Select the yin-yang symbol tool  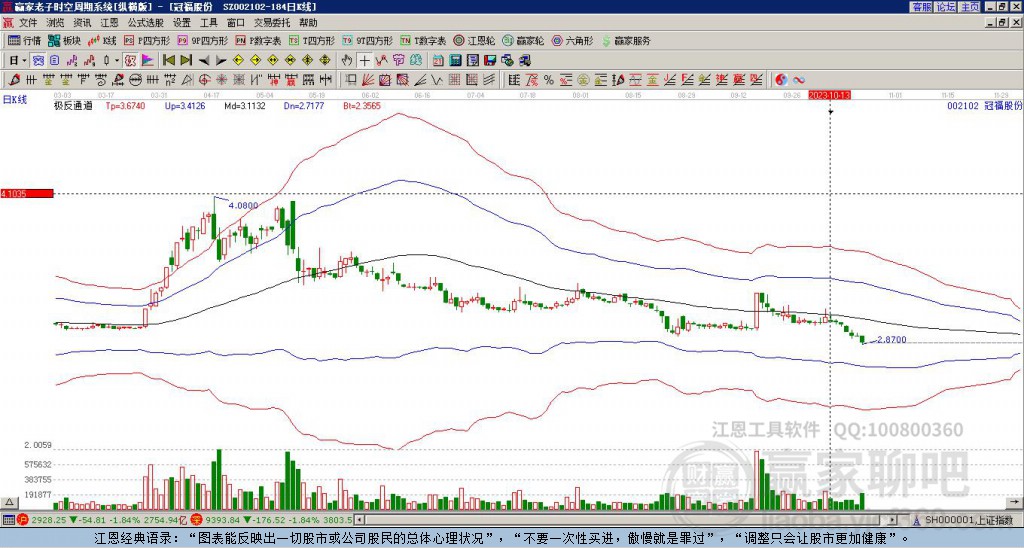tap(781, 80)
